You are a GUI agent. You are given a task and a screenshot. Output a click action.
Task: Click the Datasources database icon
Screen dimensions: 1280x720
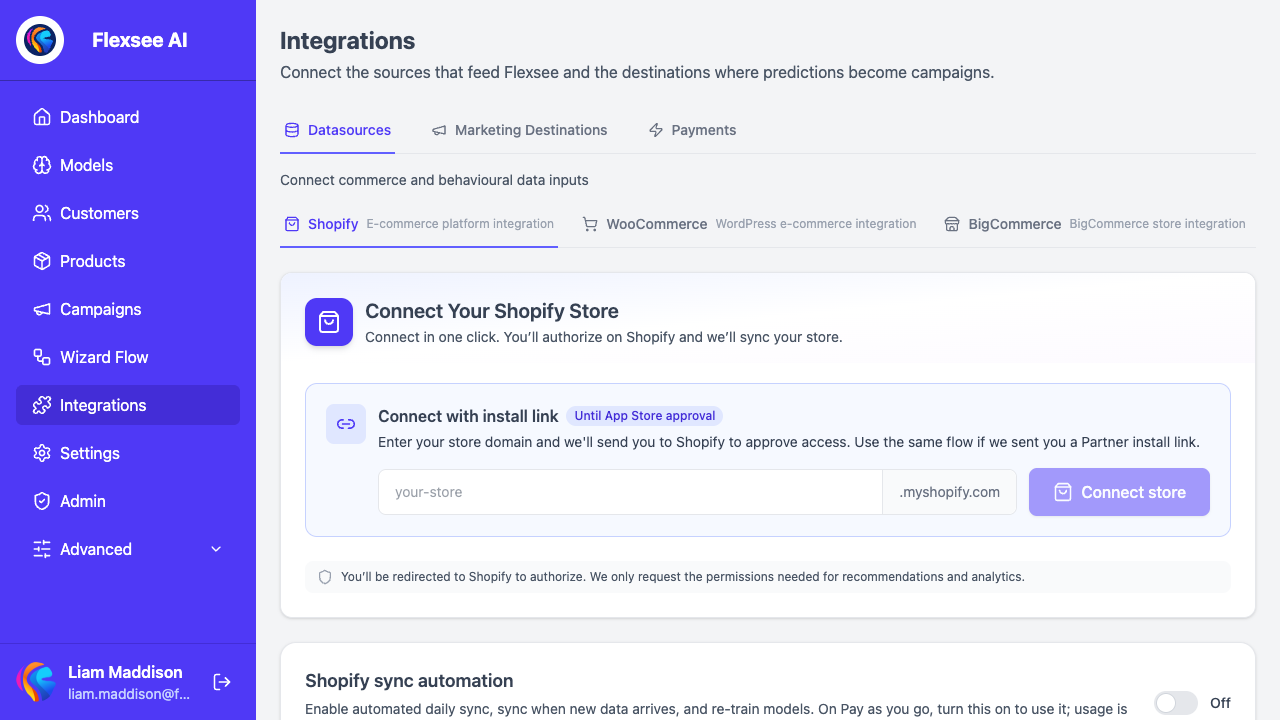point(292,130)
